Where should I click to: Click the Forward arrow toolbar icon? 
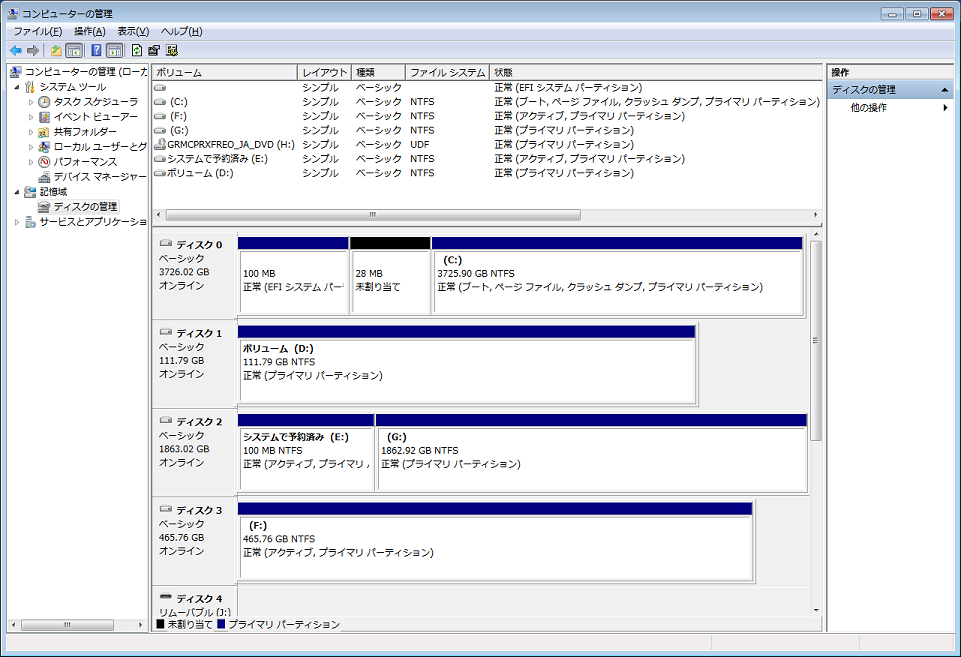[33, 50]
